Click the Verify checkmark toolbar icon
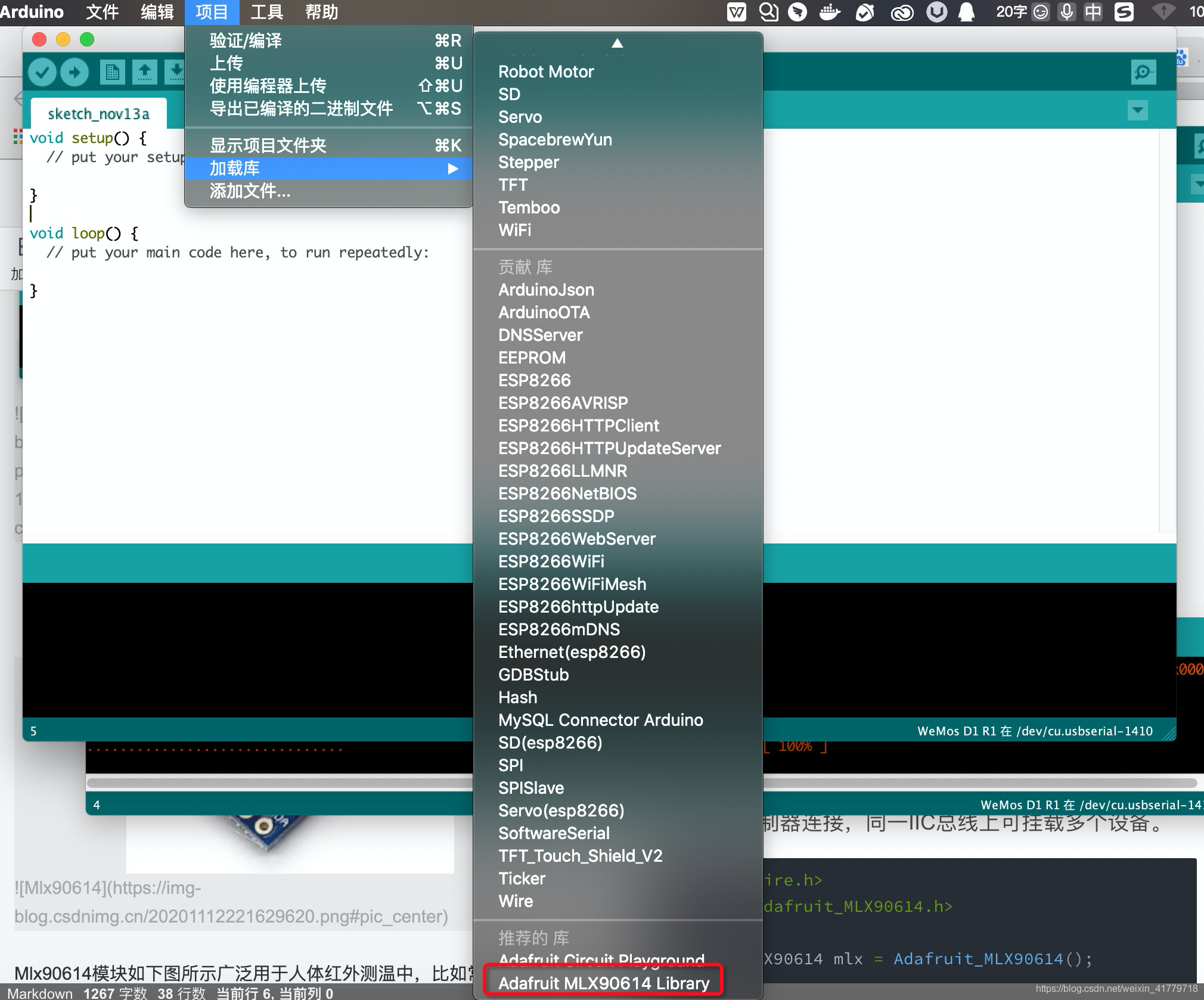 tap(42, 73)
